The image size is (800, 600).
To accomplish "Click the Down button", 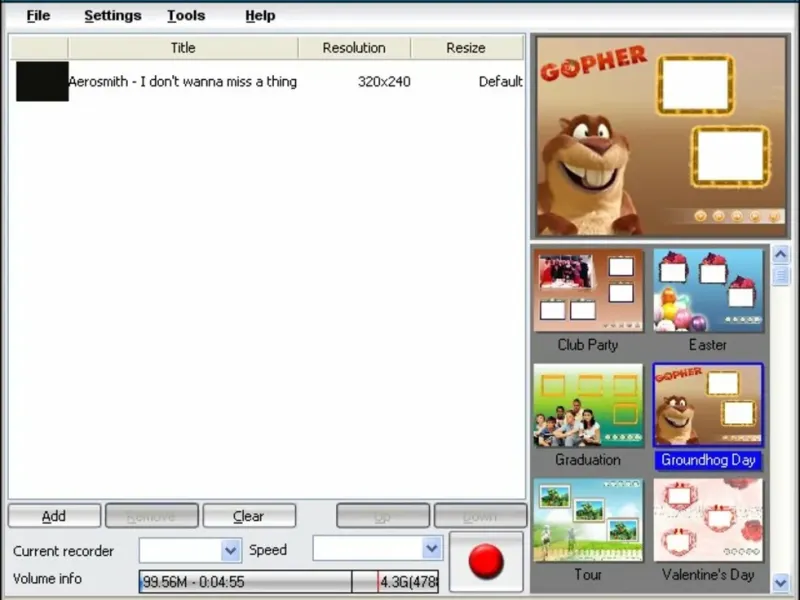I will (480, 516).
